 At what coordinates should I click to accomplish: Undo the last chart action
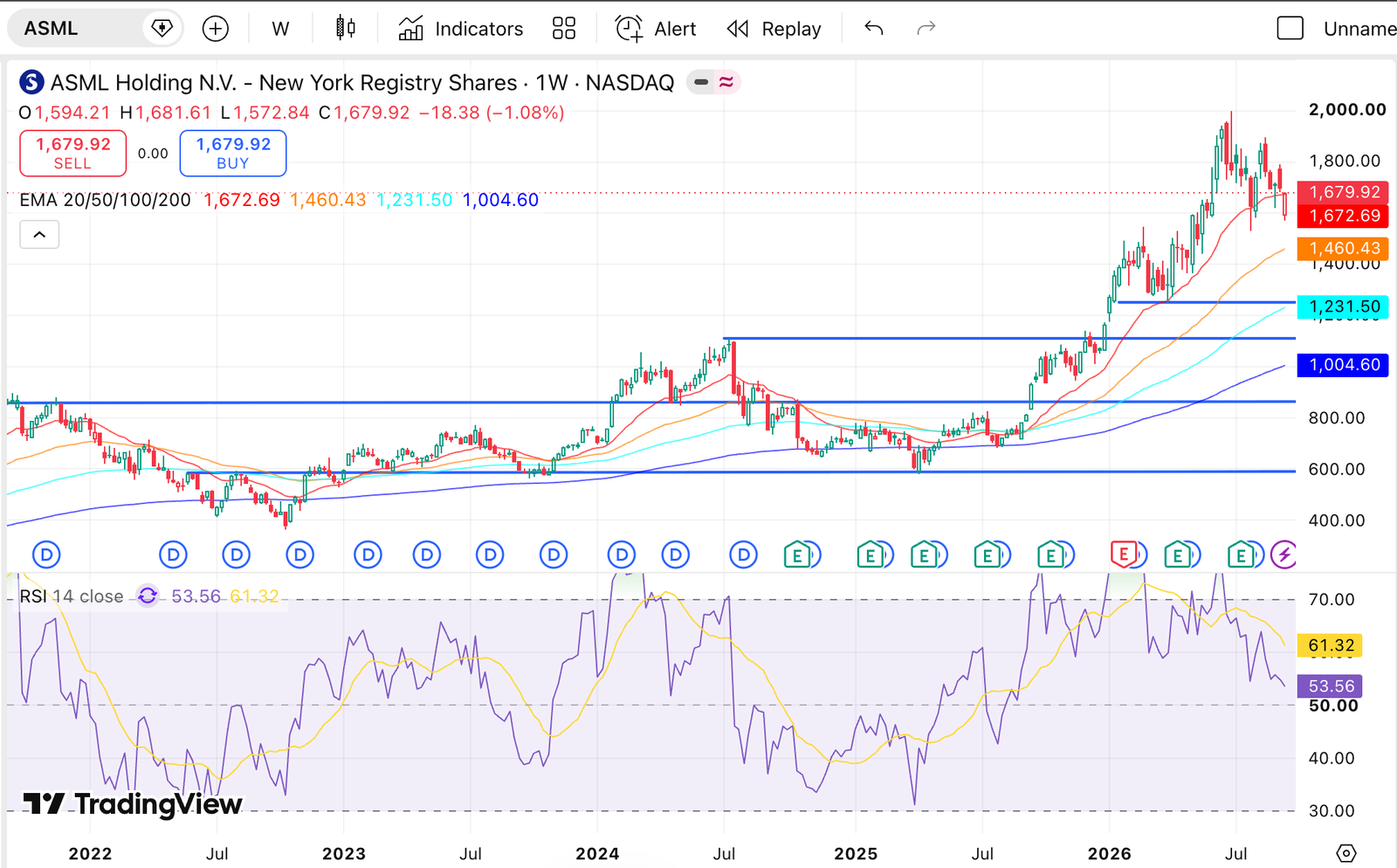point(874,29)
